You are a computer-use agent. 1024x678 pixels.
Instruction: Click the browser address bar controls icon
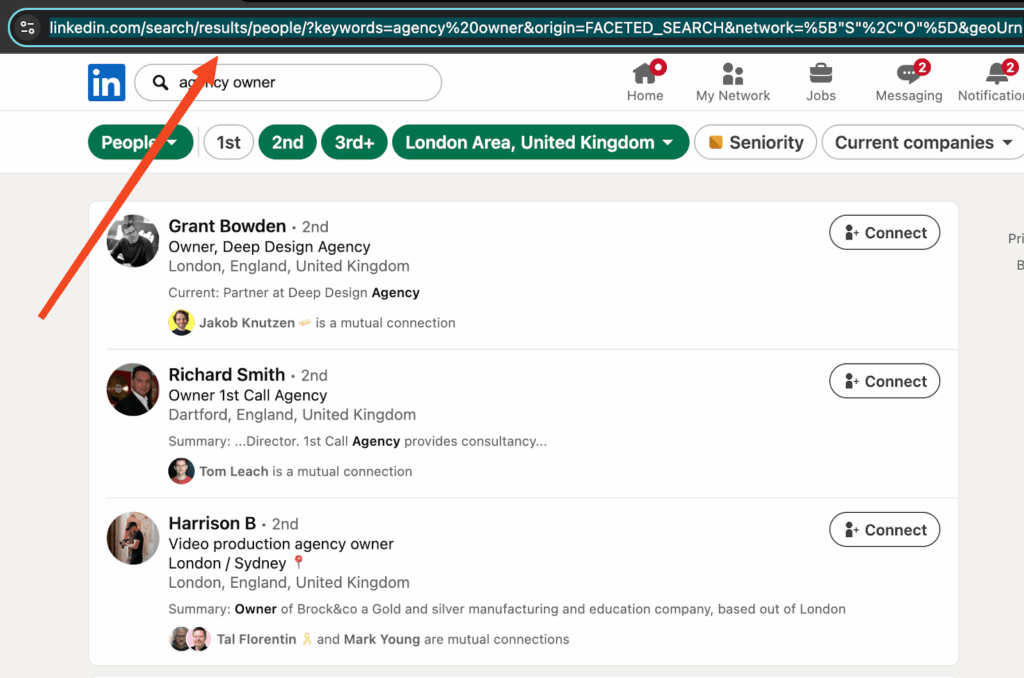28,29
